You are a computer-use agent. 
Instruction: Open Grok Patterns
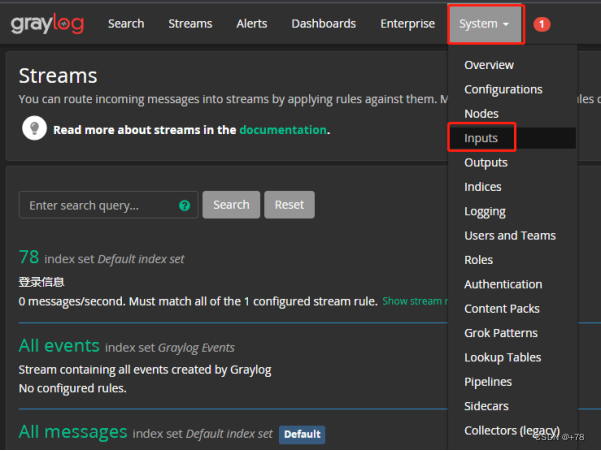(501, 333)
